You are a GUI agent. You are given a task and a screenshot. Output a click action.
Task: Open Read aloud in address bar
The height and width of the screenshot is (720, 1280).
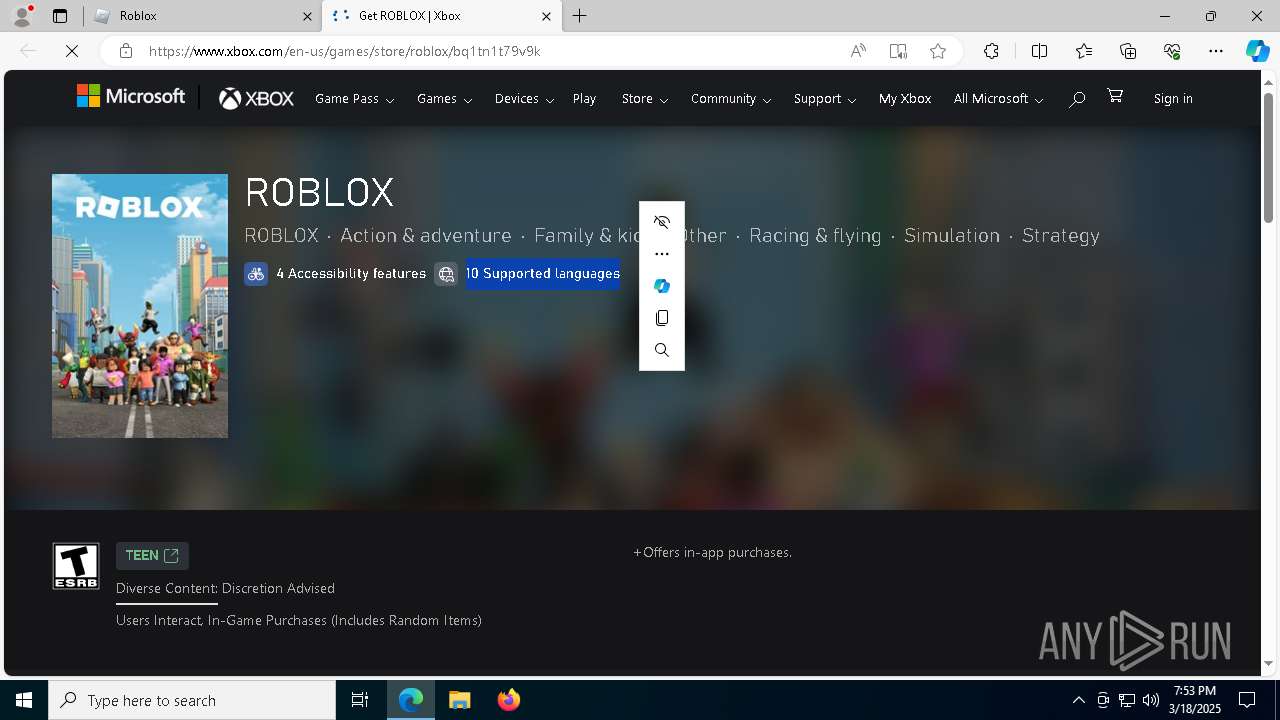858,51
